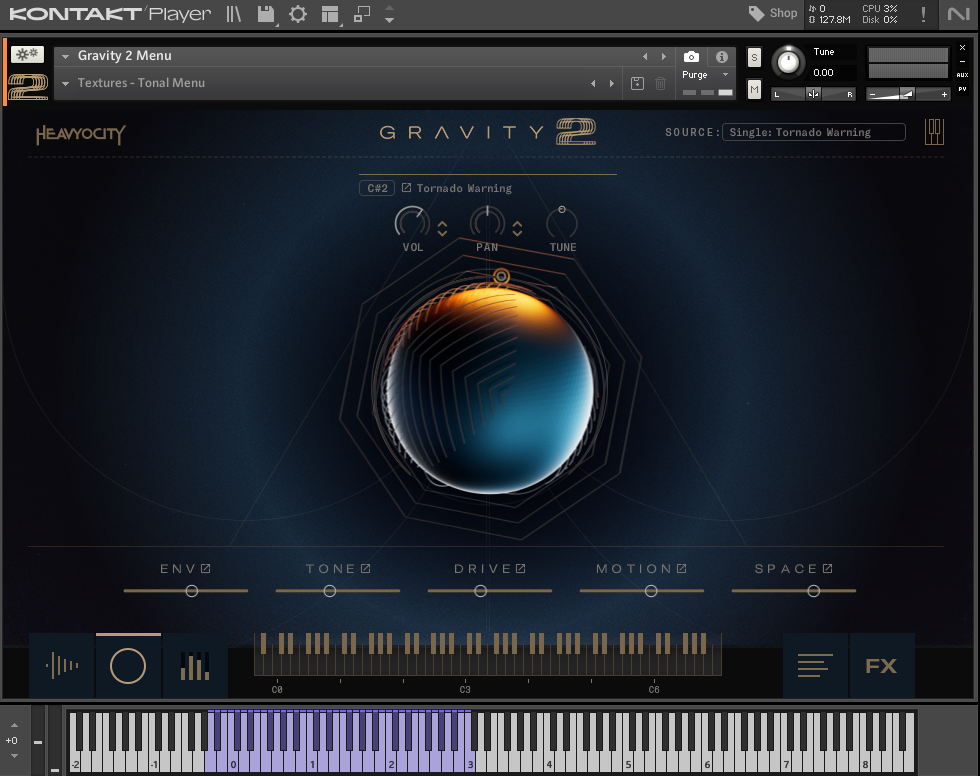
Task: Click the TONE slider handle
Action: [330, 590]
